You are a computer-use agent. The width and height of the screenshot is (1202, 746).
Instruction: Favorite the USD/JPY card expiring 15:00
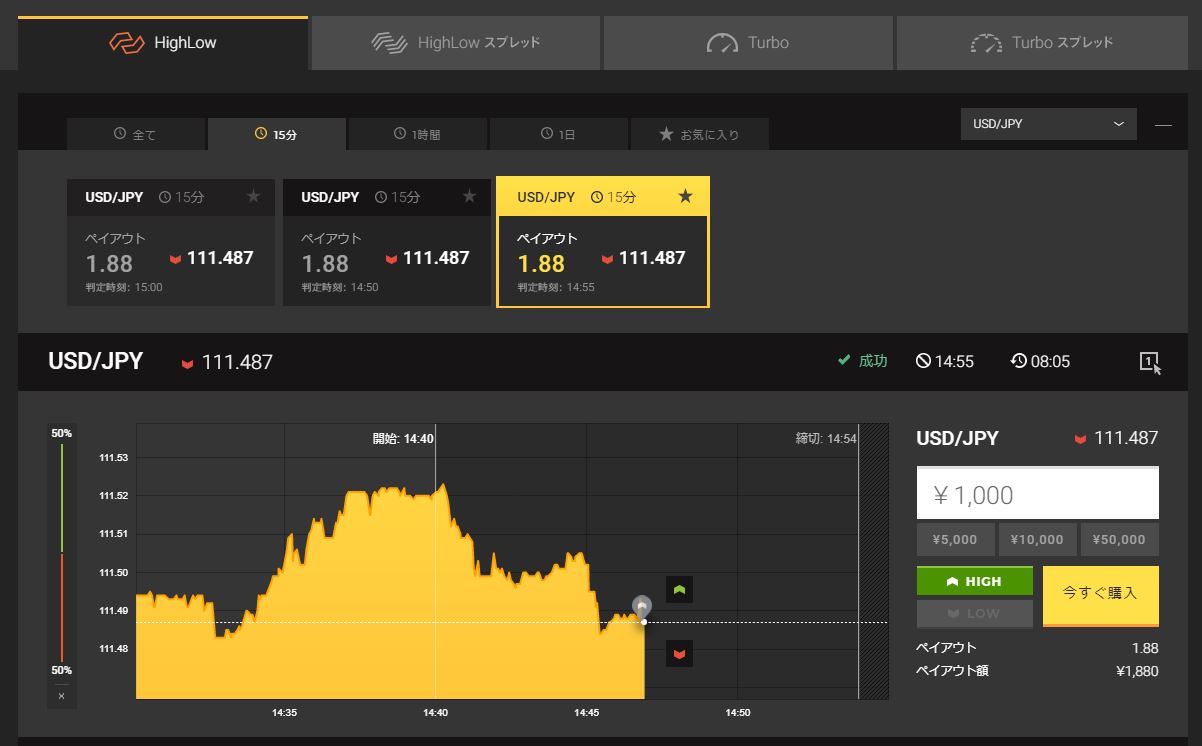coord(253,197)
